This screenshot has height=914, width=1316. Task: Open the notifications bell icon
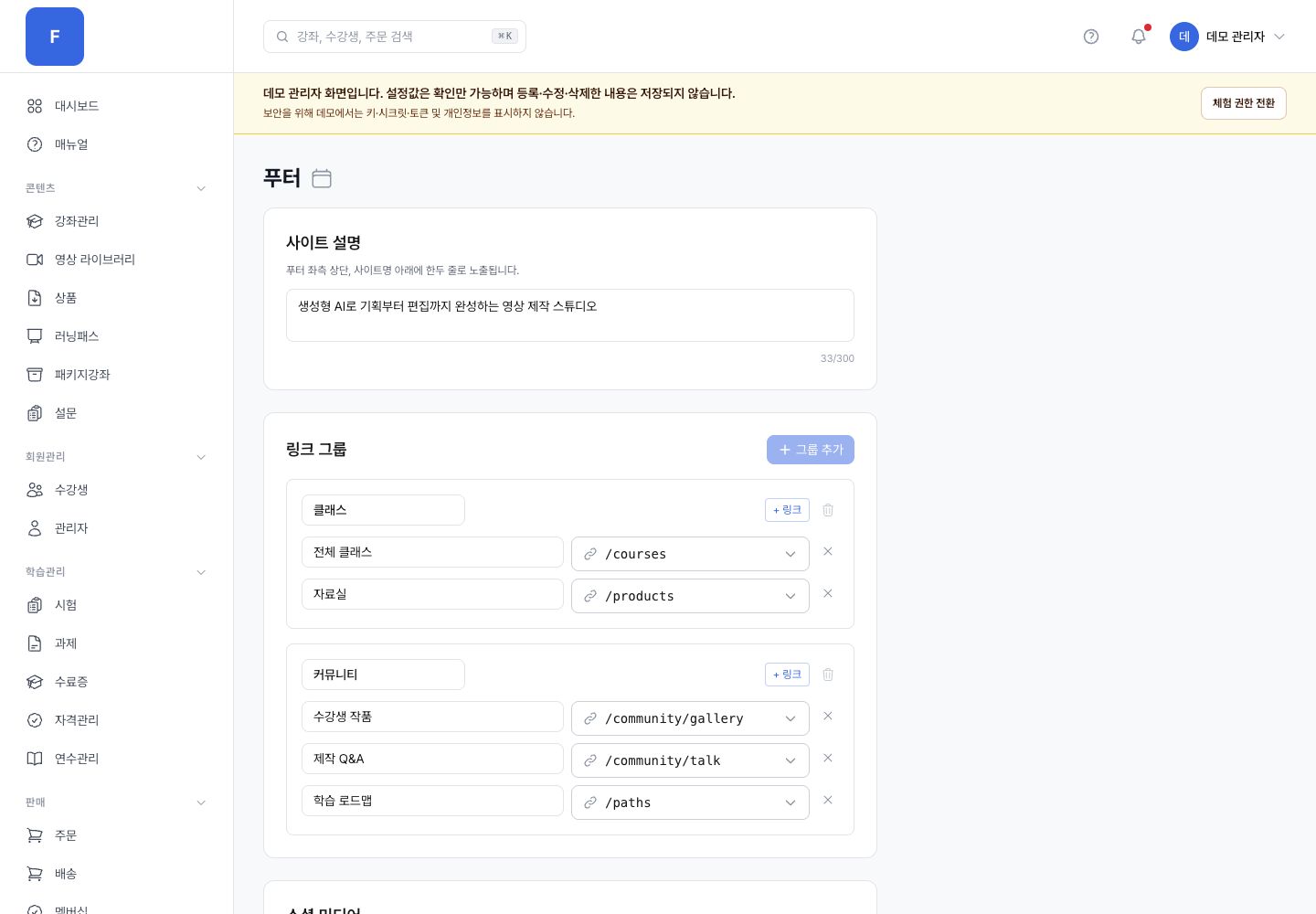tap(1139, 37)
